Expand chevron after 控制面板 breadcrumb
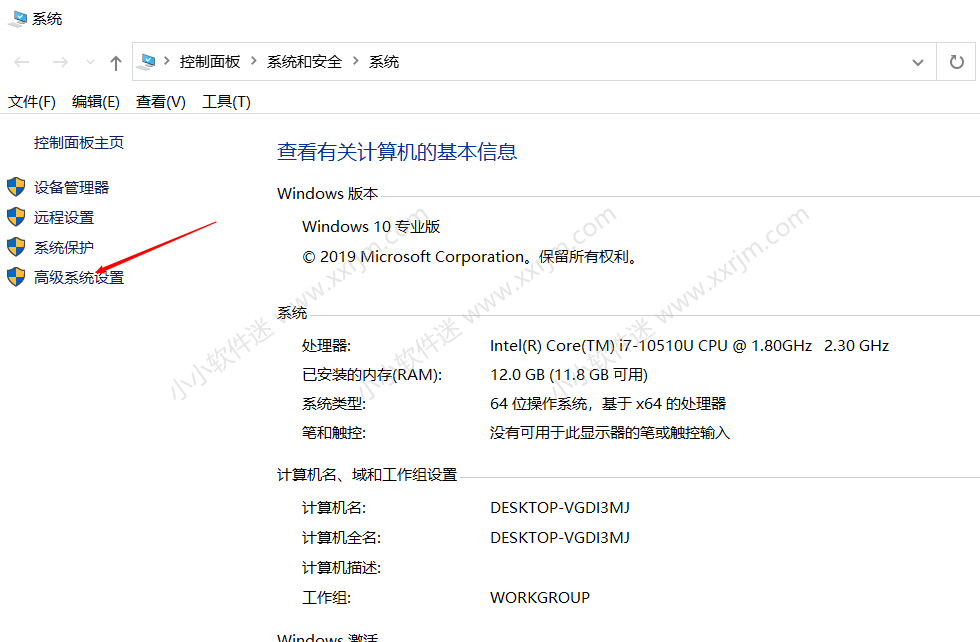 click(254, 61)
